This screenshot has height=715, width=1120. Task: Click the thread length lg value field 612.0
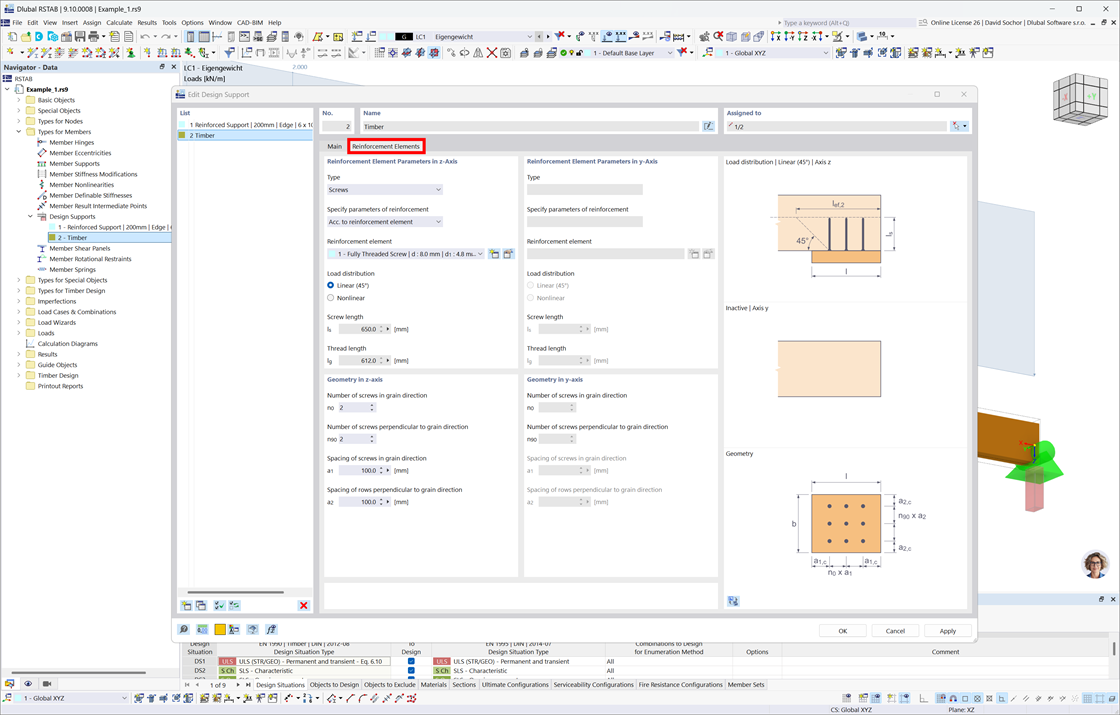tap(359, 361)
